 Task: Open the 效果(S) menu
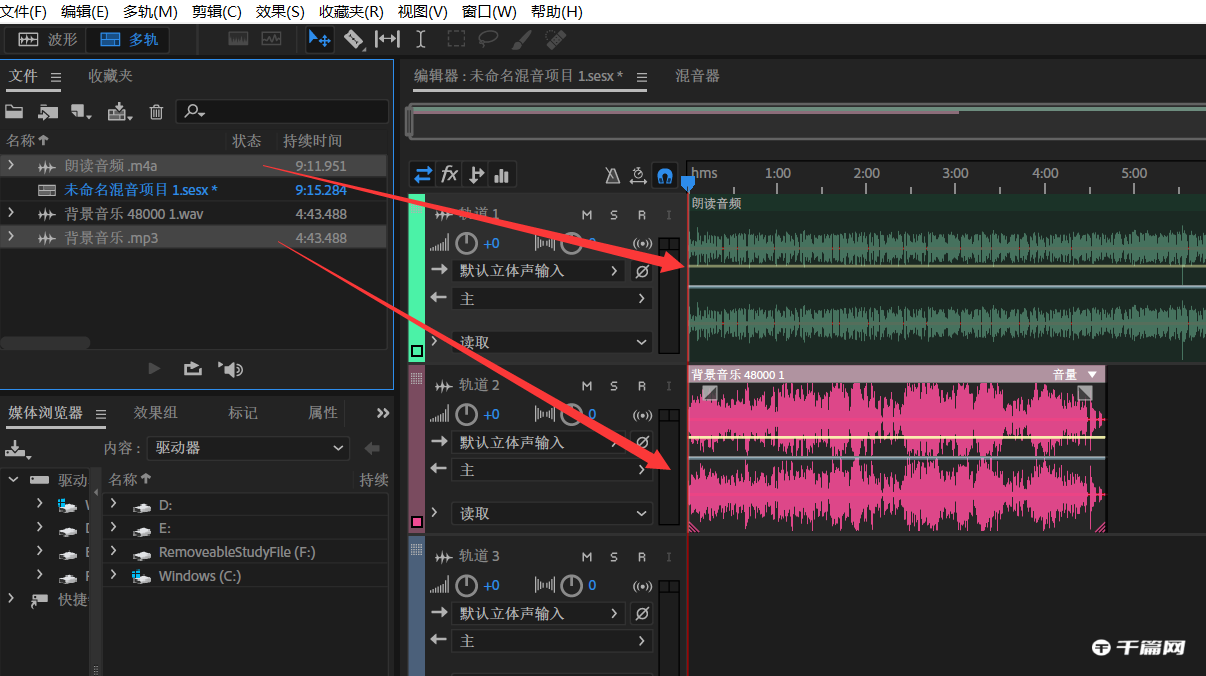click(x=279, y=11)
